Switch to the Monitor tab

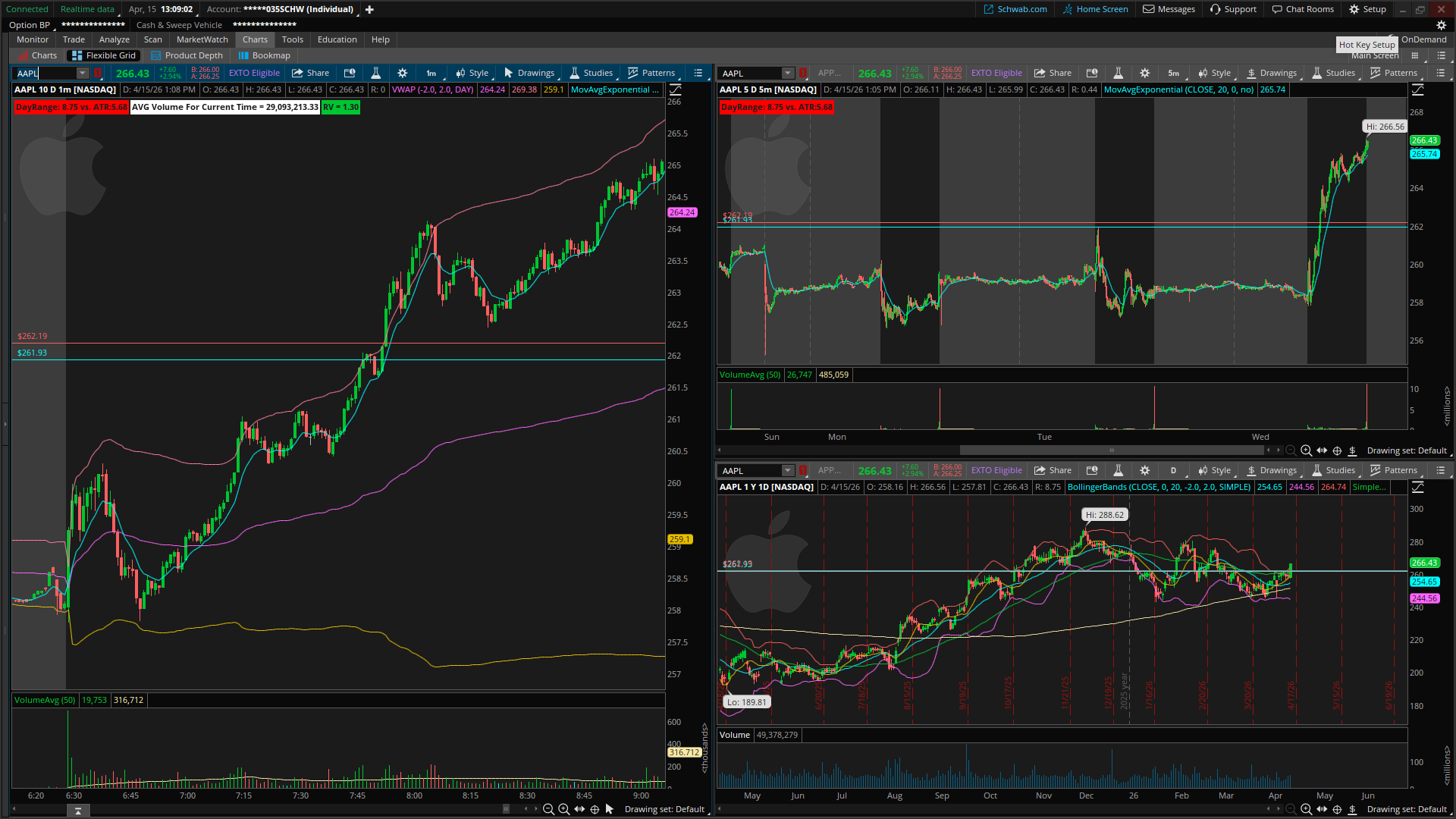(x=33, y=40)
